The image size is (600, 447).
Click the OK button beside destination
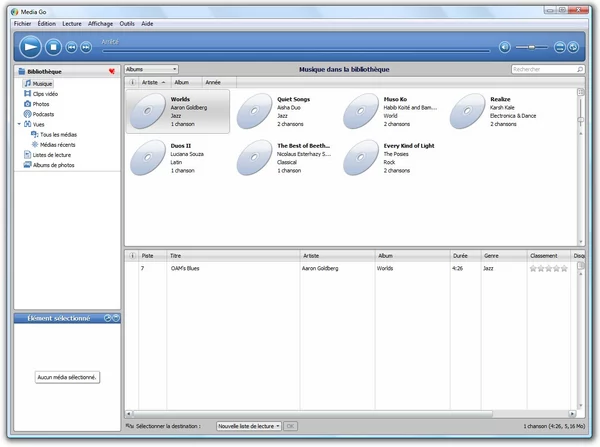(x=290, y=426)
